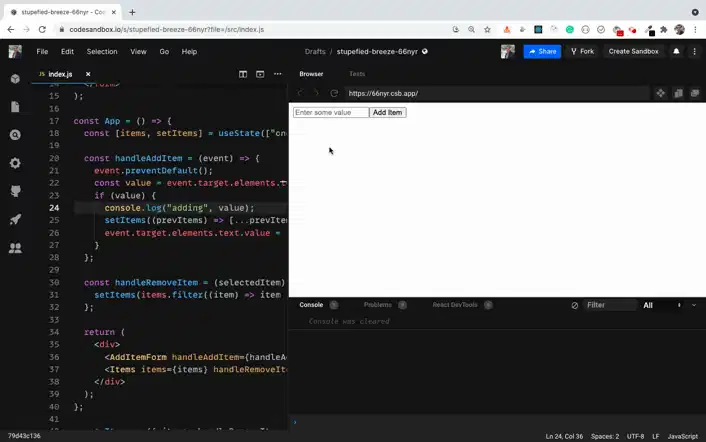Open the notifications bell
The image size is (706, 442).
(676, 51)
